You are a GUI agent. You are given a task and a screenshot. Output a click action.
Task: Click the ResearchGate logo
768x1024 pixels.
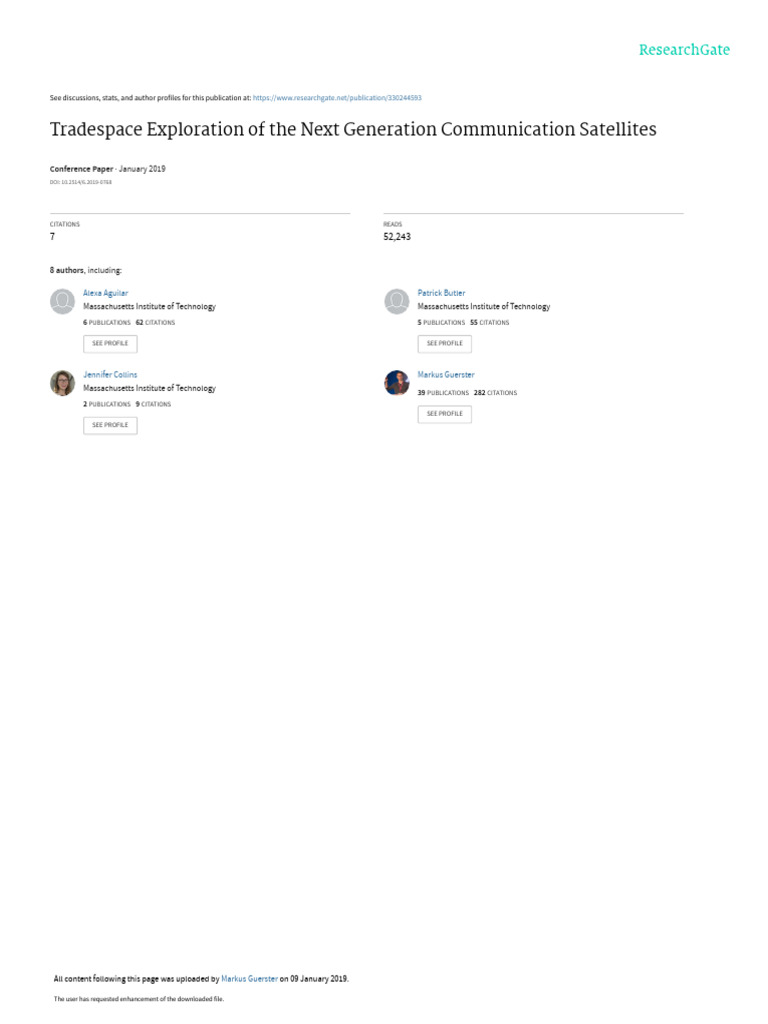click(684, 50)
